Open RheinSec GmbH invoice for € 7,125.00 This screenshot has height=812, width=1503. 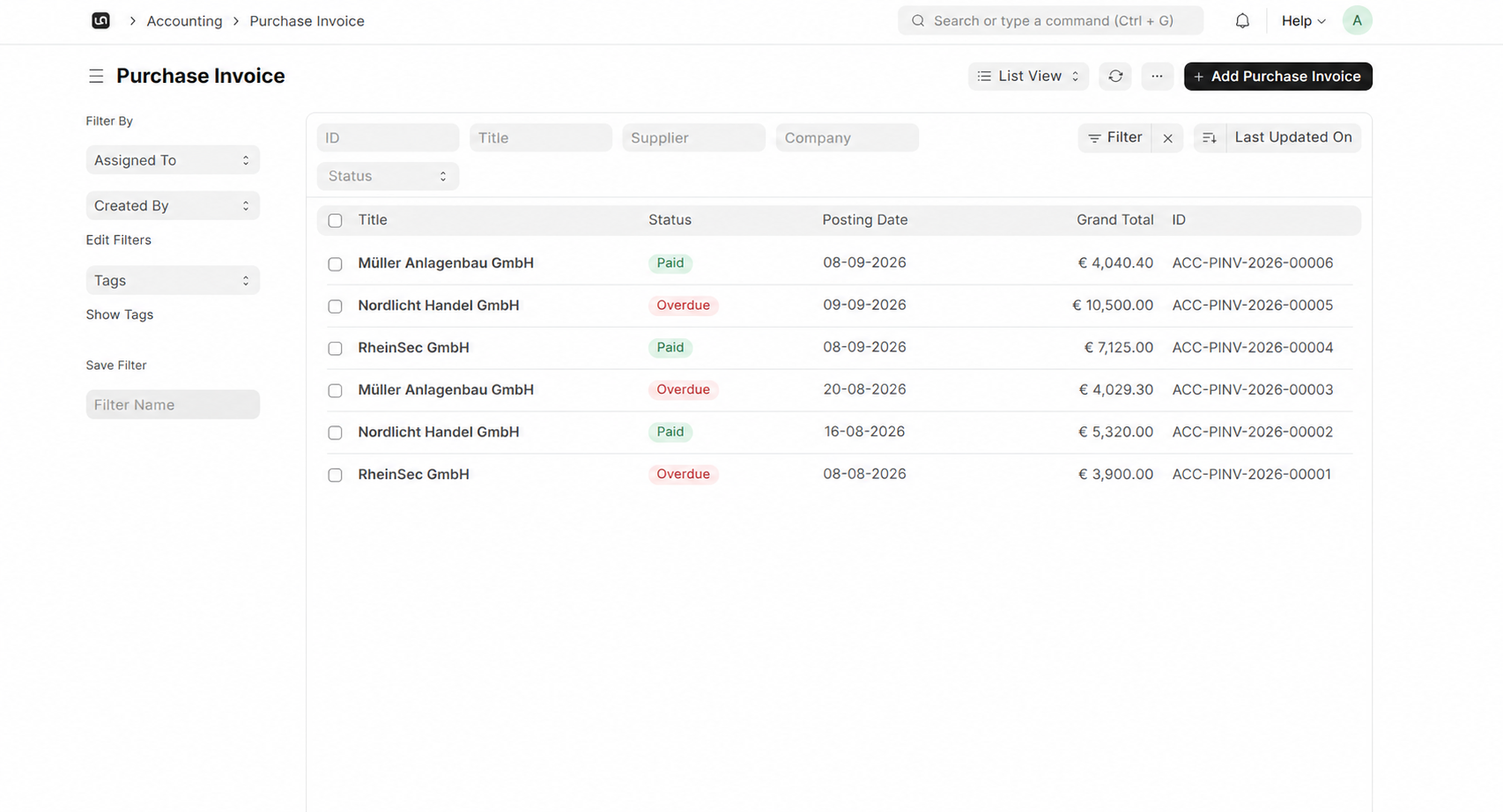pos(413,347)
